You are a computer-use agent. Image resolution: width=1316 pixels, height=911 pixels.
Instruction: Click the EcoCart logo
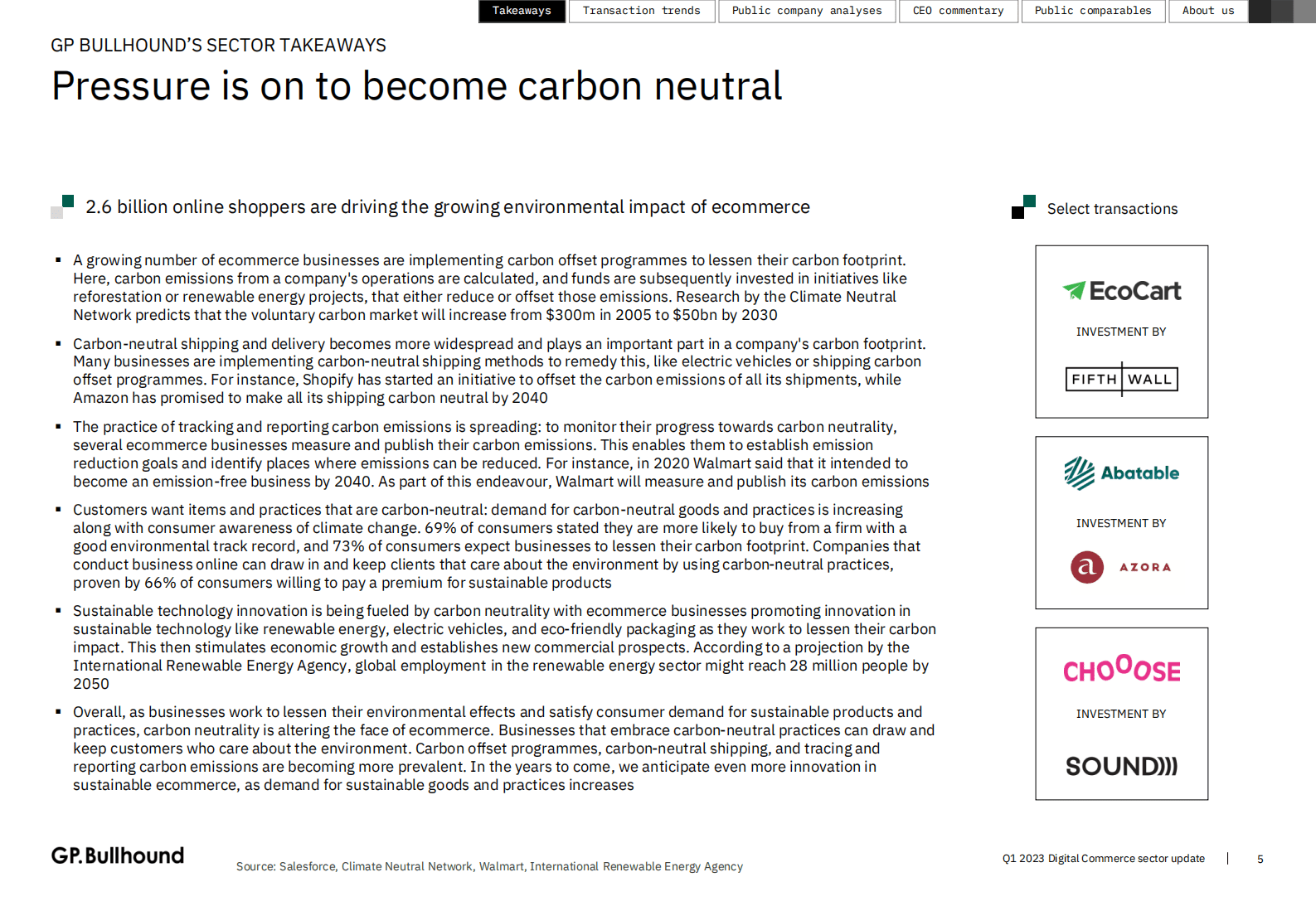(x=1121, y=291)
